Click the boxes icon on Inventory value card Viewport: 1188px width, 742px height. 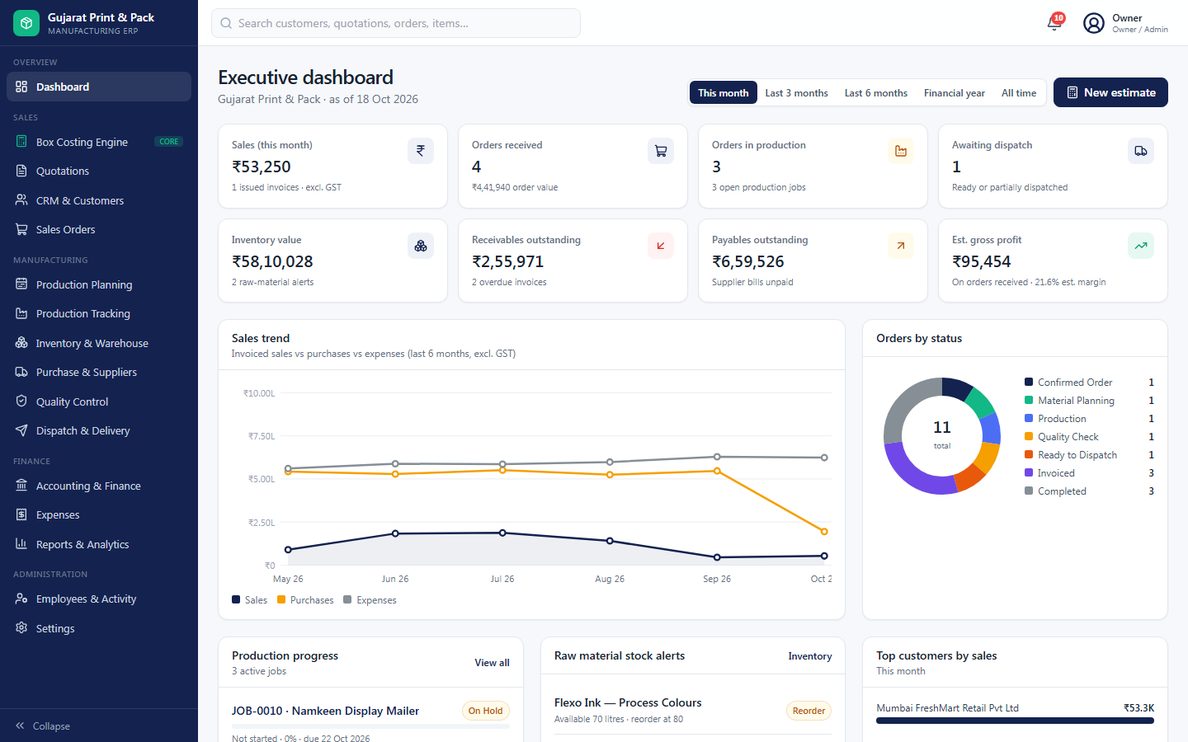point(420,246)
